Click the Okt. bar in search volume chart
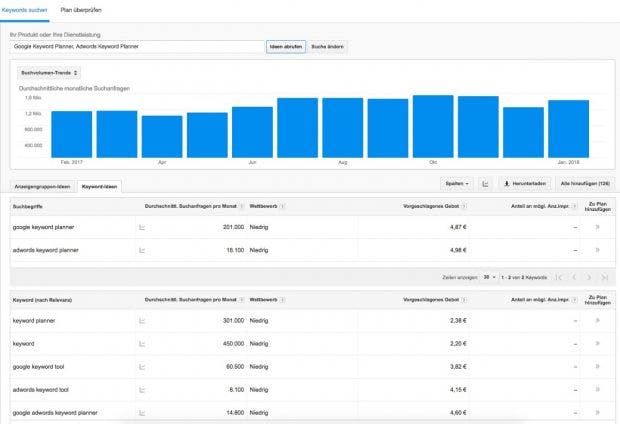The height and width of the screenshot is (424, 620). point(433,127)
